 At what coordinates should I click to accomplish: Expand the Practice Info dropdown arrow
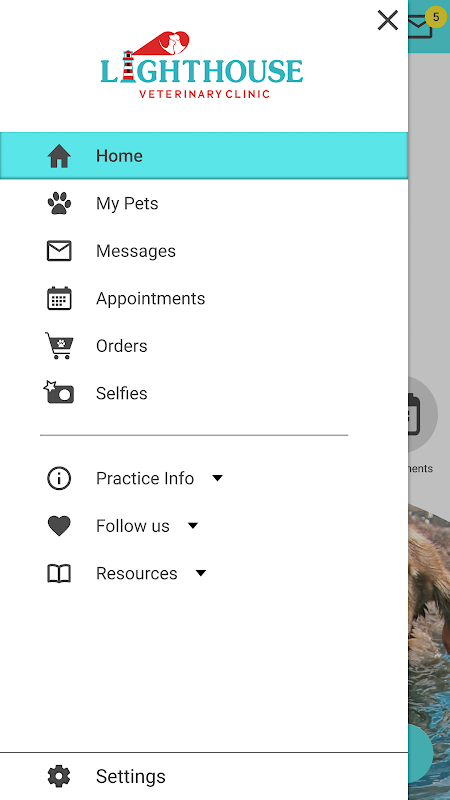(217, 479)
